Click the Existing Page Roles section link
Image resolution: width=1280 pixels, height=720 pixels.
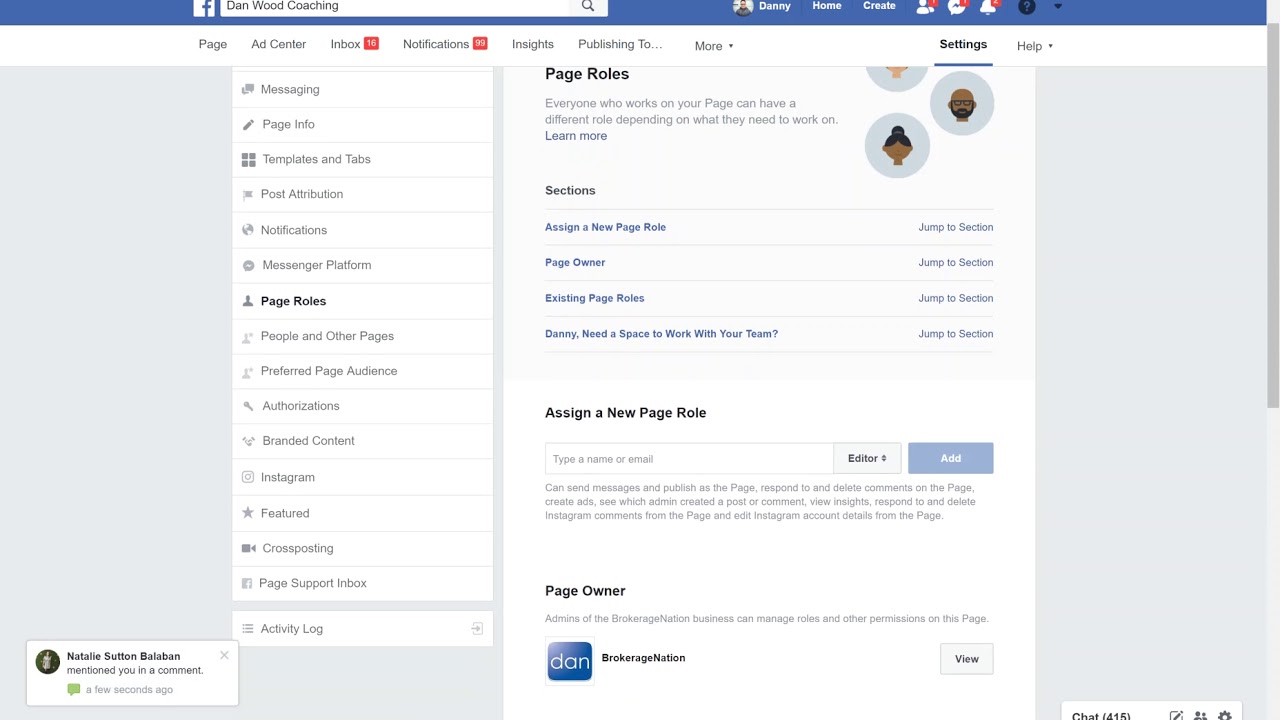click(x=595, y=298)
